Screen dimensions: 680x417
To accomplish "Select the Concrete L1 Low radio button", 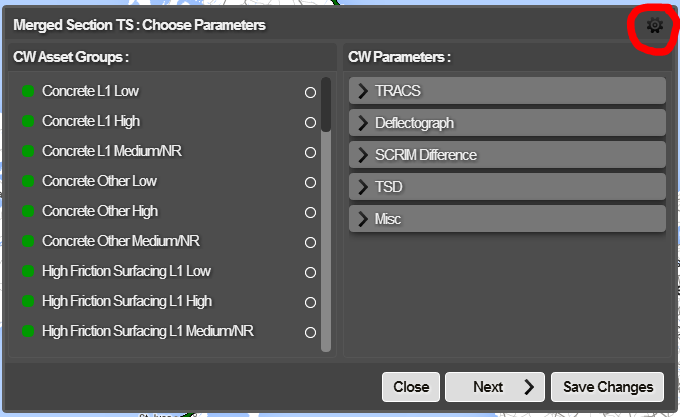I will pos(310,93).
